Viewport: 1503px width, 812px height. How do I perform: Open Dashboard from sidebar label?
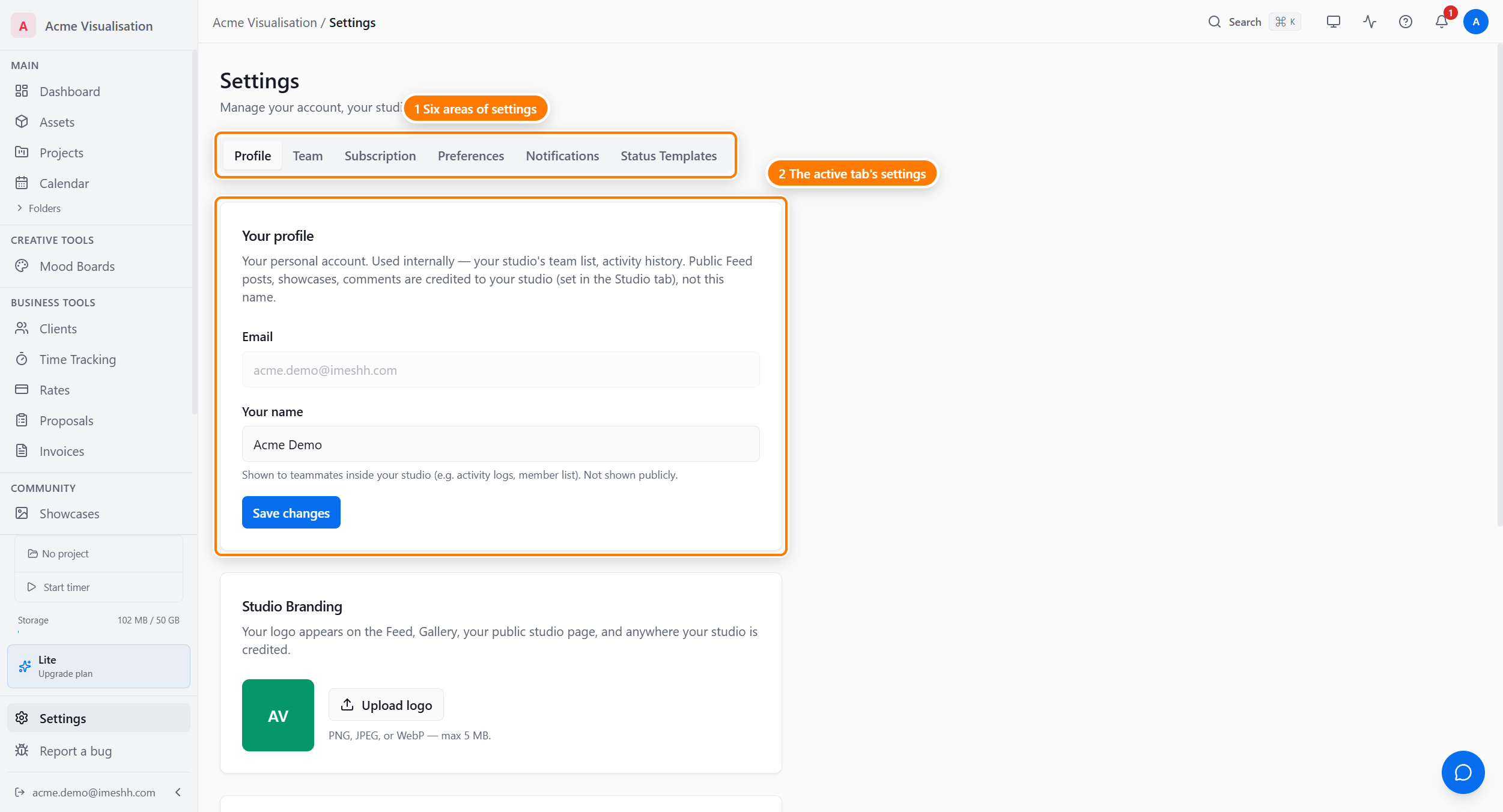70,91
